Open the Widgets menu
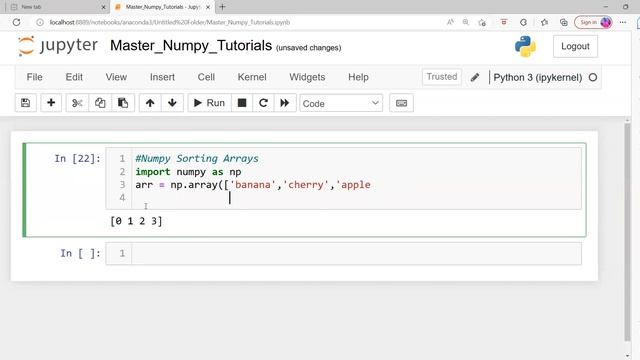 click(307, 77)
